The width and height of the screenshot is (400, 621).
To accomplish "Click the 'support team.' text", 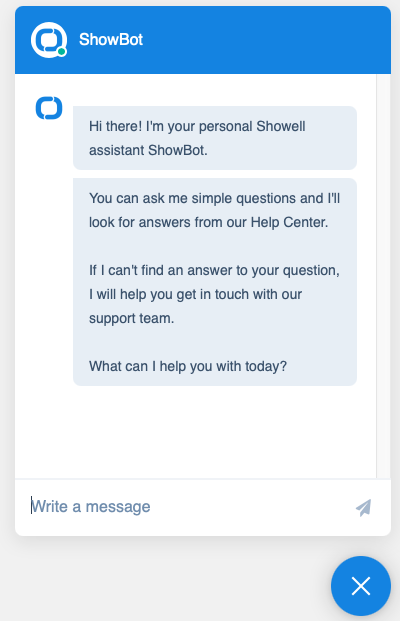I will tap(131, 318).
